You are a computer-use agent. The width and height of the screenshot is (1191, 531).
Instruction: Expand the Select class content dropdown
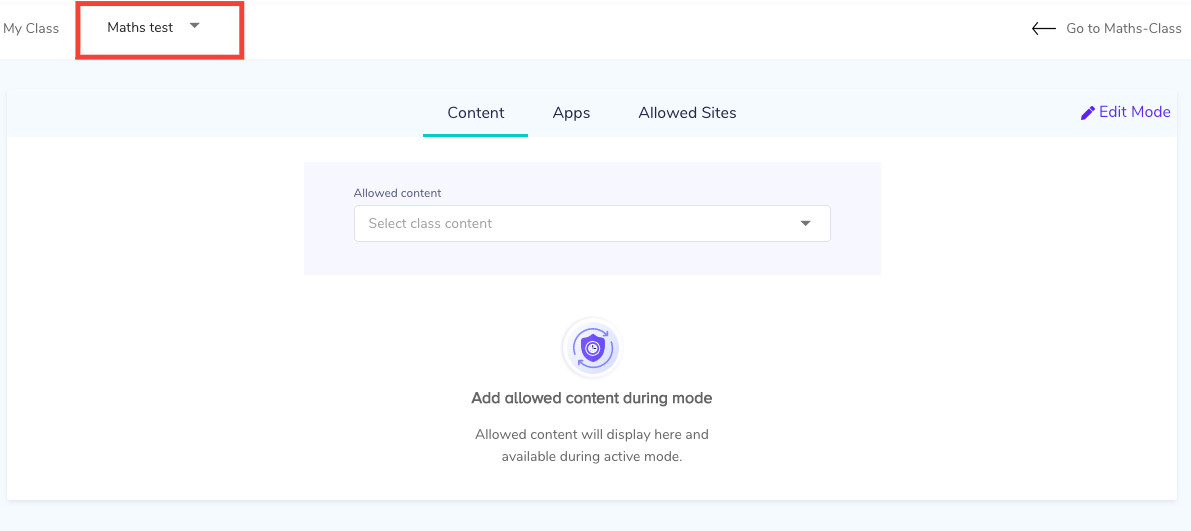coord(592,223)
